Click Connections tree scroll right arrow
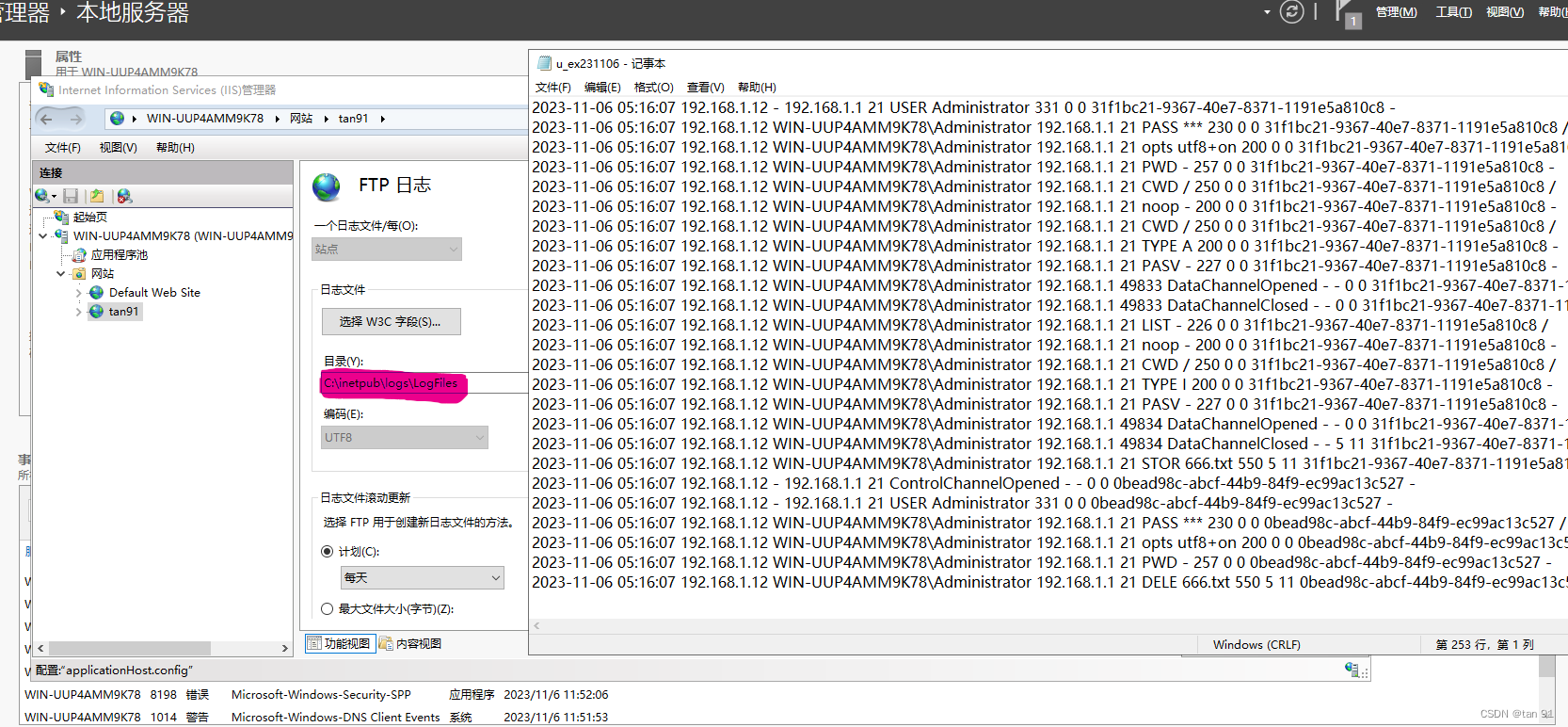 (x=285, y=648)
